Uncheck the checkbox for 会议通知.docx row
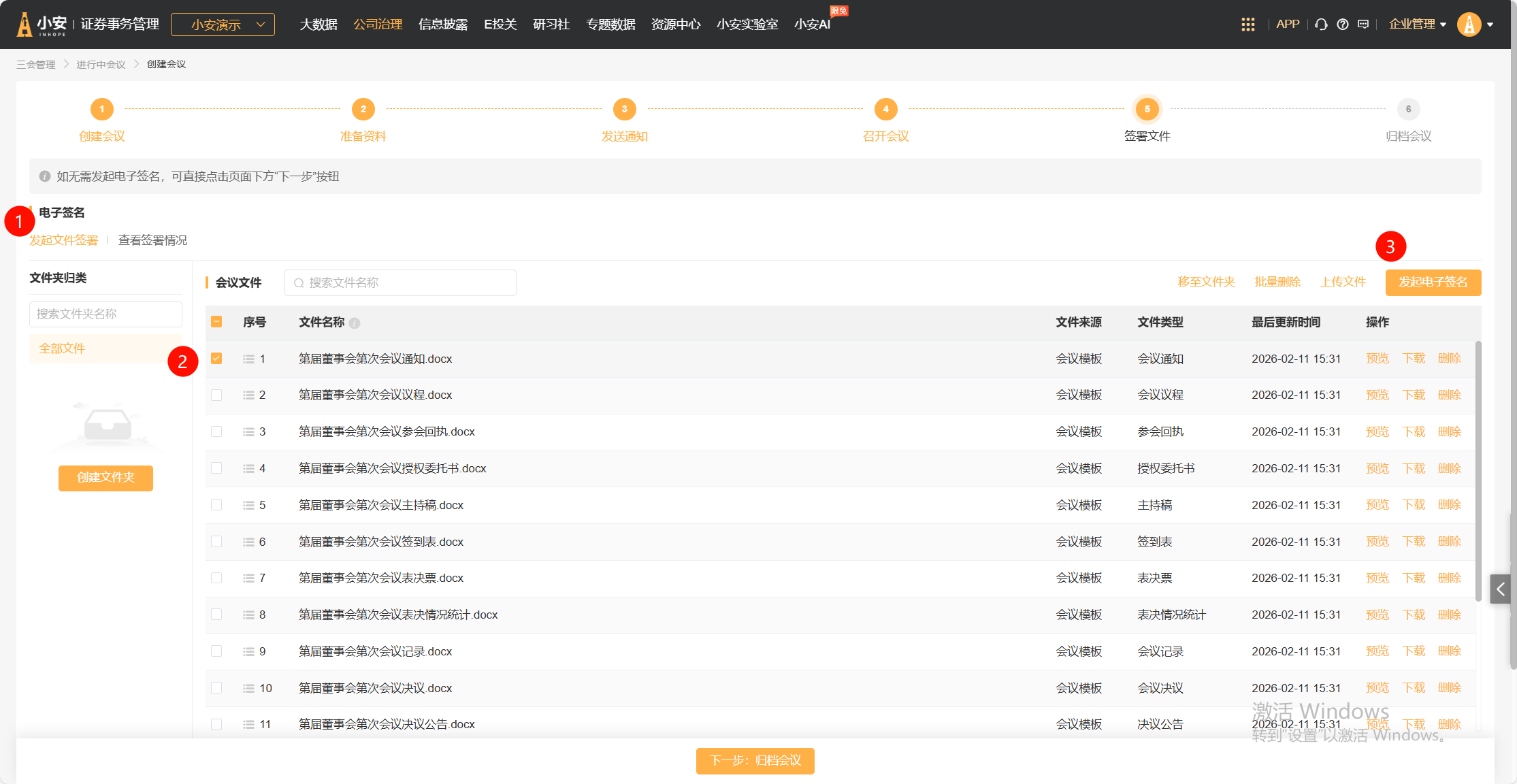1517x784 pixels. coord(216,359)
